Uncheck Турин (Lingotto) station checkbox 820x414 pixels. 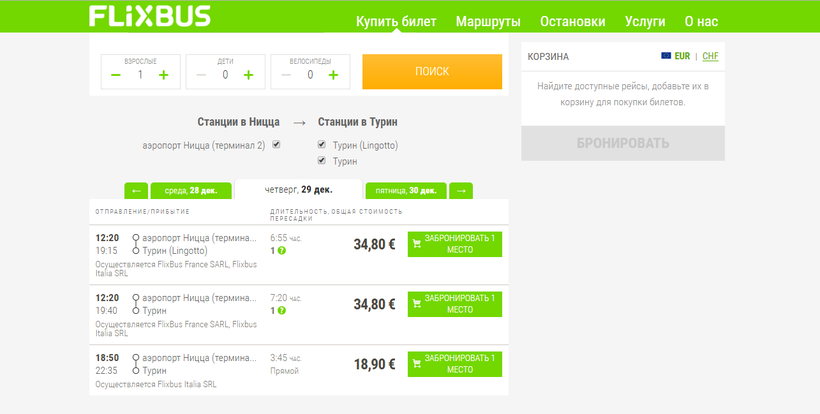click(322, 145)
